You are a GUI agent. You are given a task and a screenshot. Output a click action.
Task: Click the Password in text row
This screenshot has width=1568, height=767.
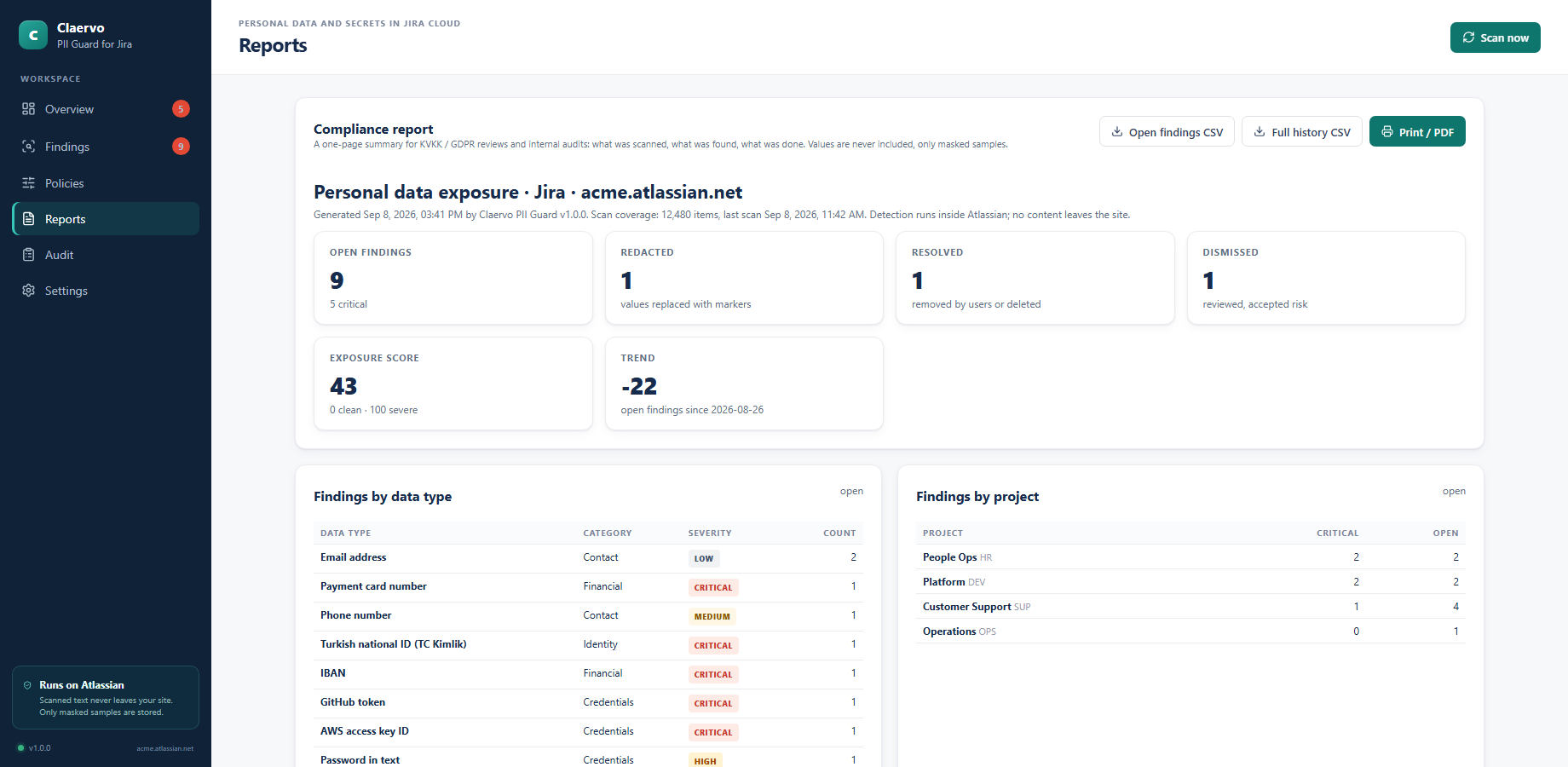pyautogui.click(x=588, y=758)
